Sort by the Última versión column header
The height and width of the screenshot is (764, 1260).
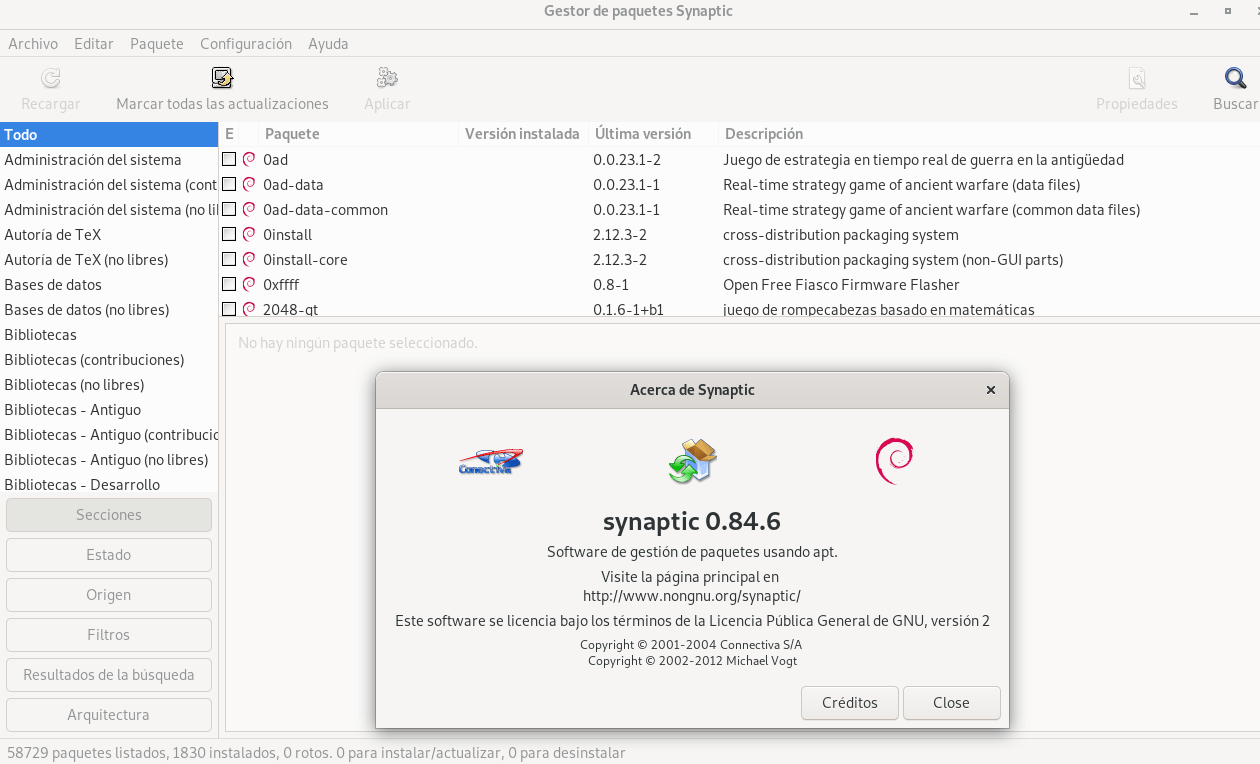pyautogui.click(x=653, y=134)
